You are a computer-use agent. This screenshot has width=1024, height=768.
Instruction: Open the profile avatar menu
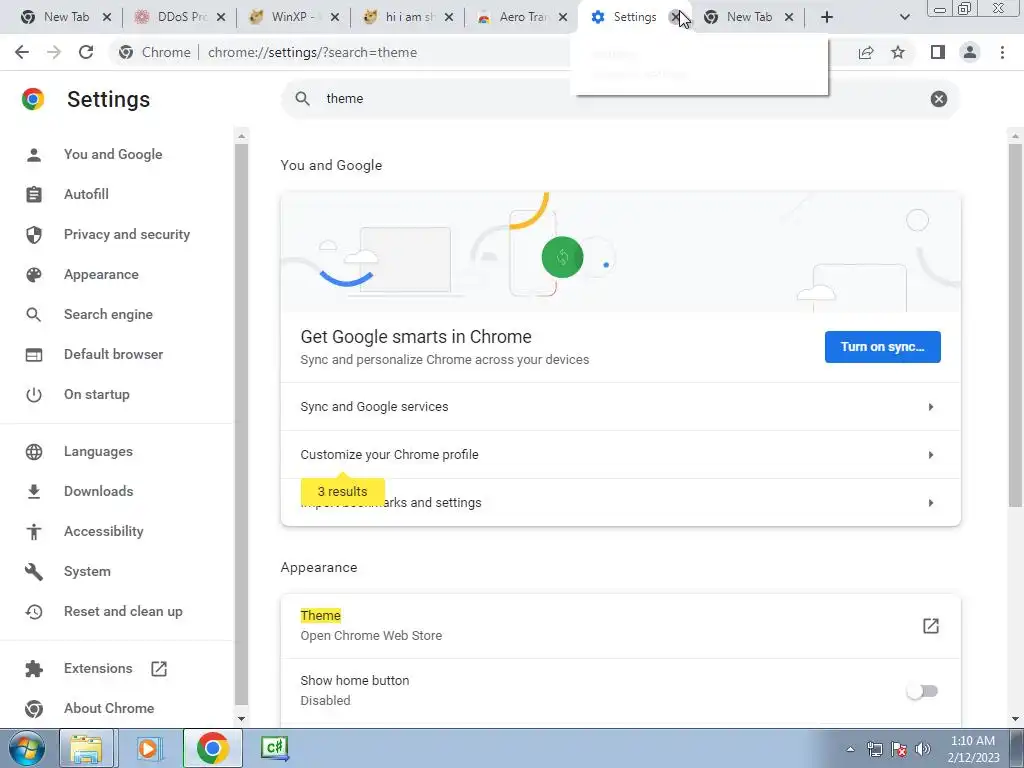(970, 52)
